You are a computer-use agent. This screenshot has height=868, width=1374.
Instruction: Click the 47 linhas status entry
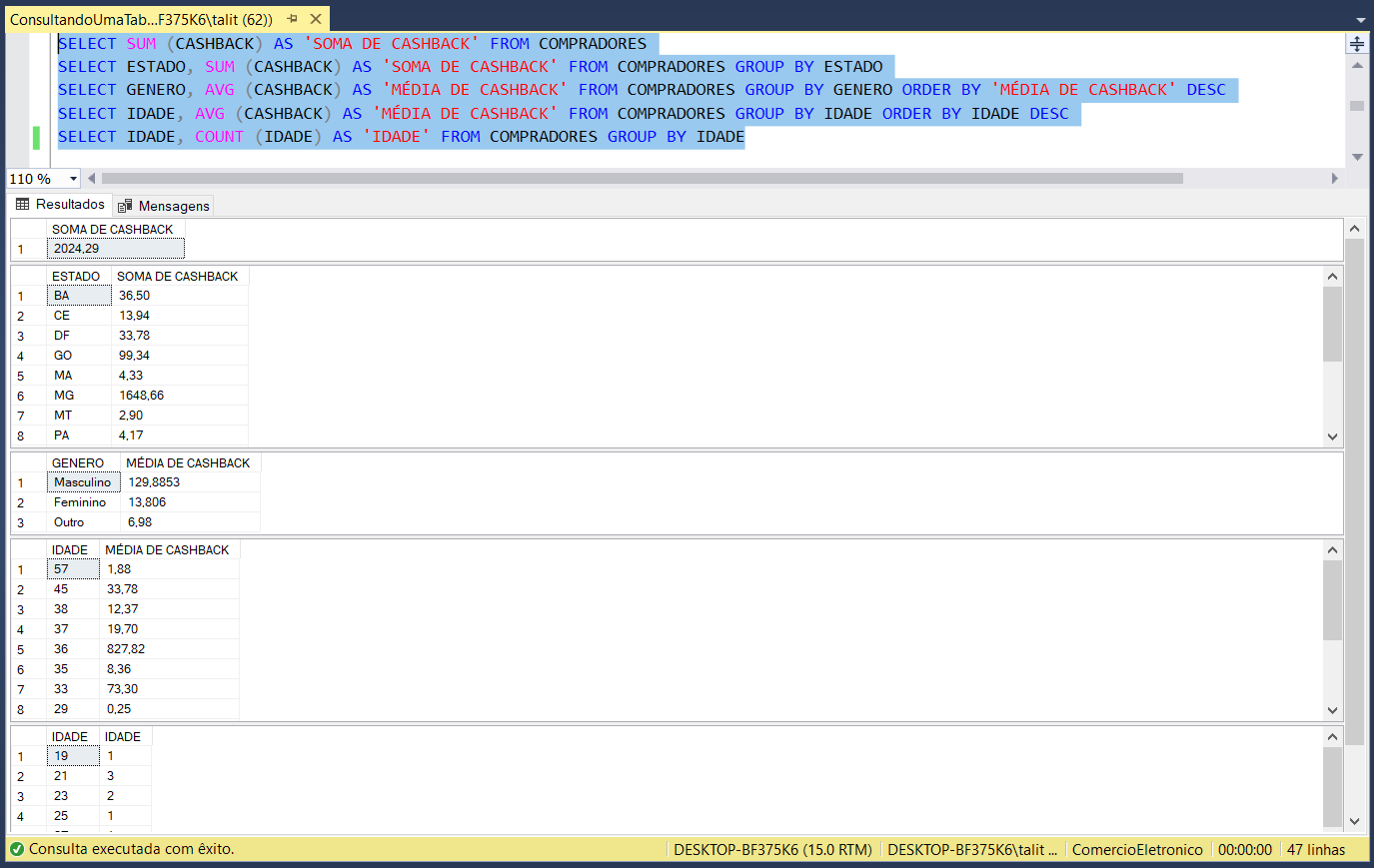(1316, 850)
